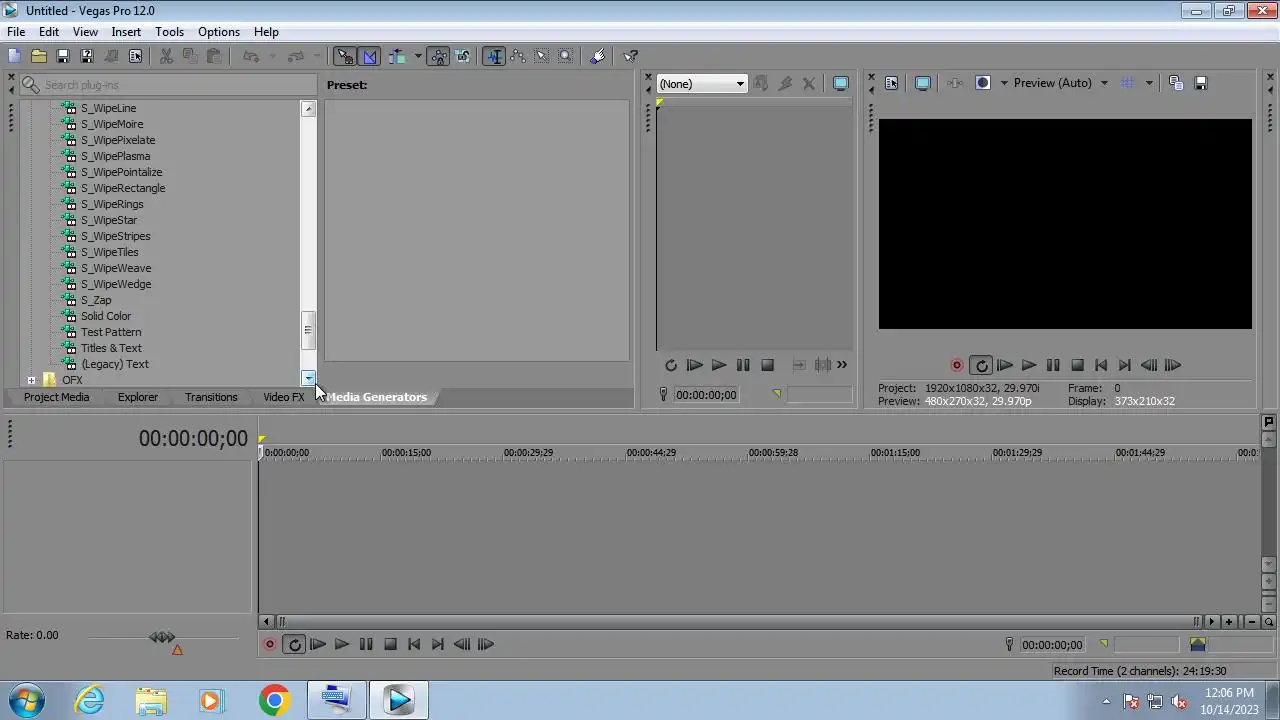1280x720 pixels.
Task: Open the Tools menu
Action: (169, 32)
